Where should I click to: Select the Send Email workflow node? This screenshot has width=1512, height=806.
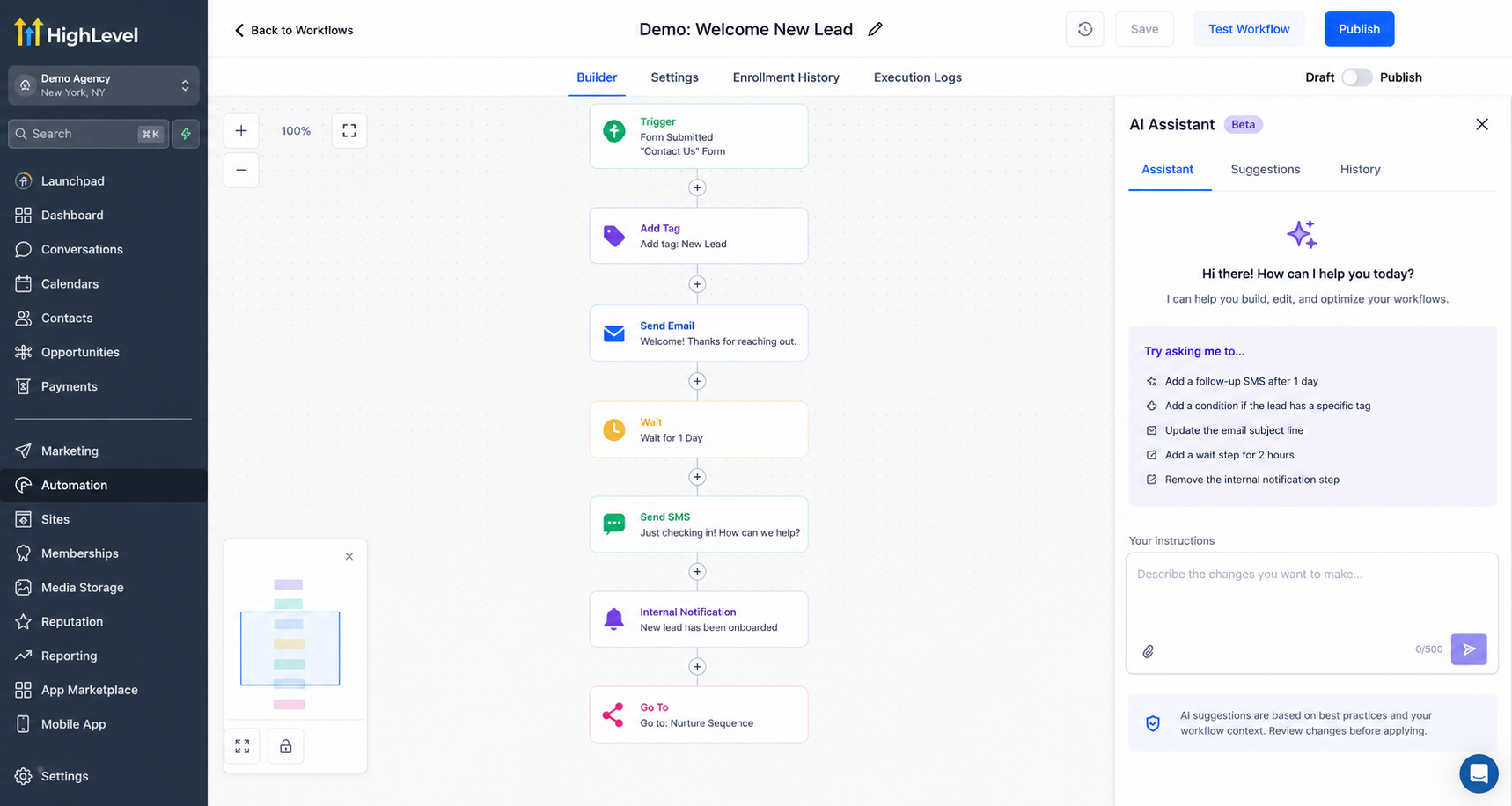point(699,333)
